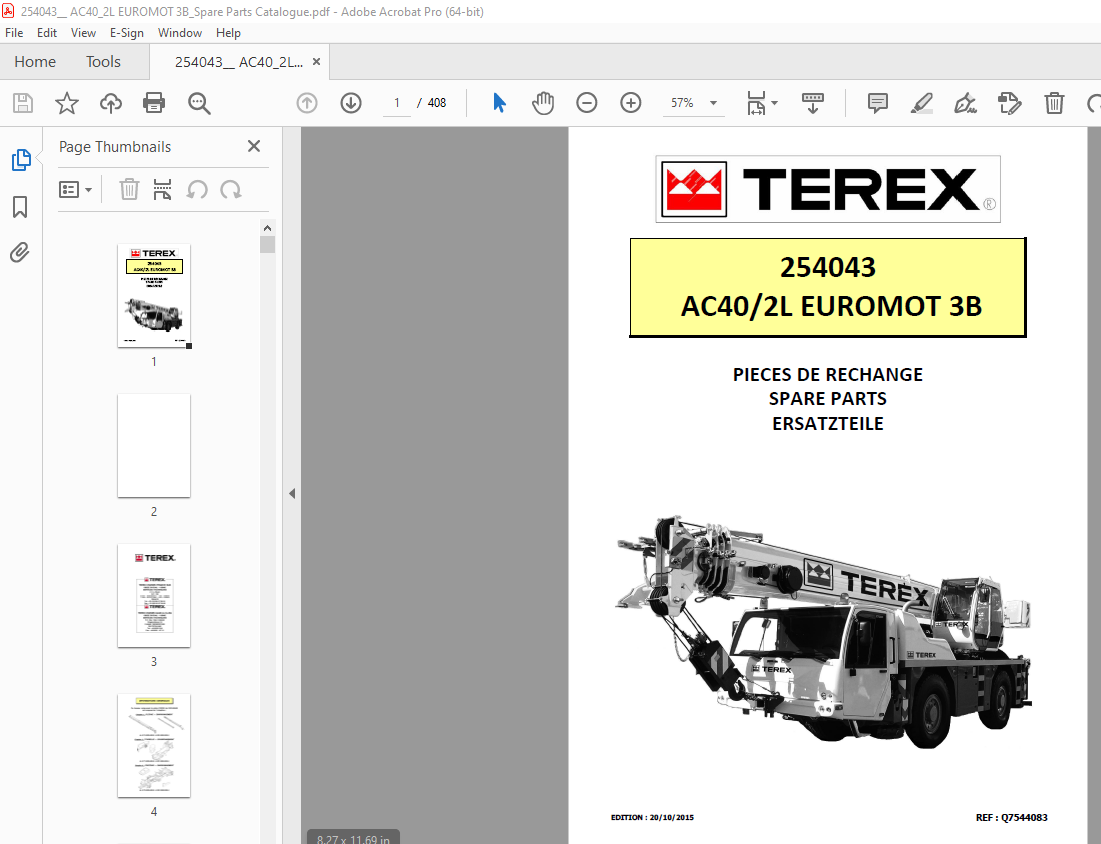Click the Save file icon
The image size is (1101, 844).
pyautogui.click(x=22, y=103)
